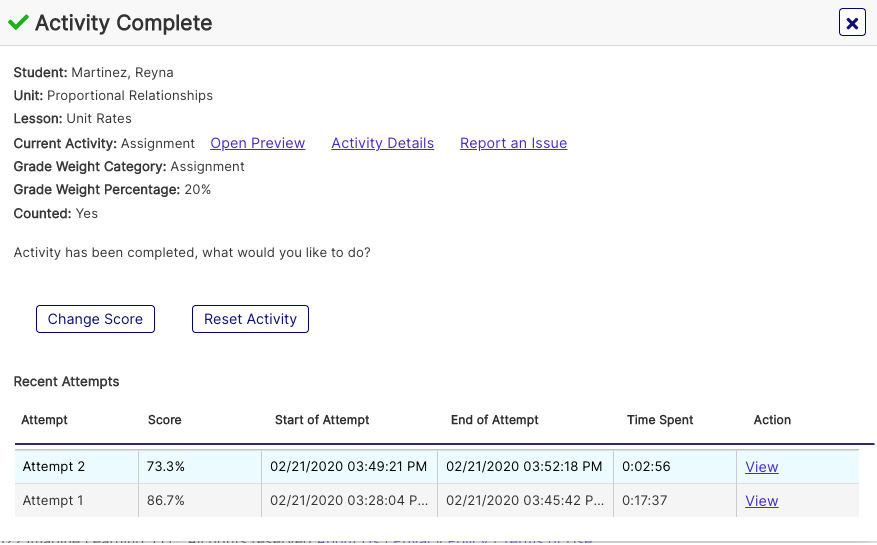Click end time 02/21/2020 03:52:18 PM
Screen dimensions: 877x545
coord(524,467)
